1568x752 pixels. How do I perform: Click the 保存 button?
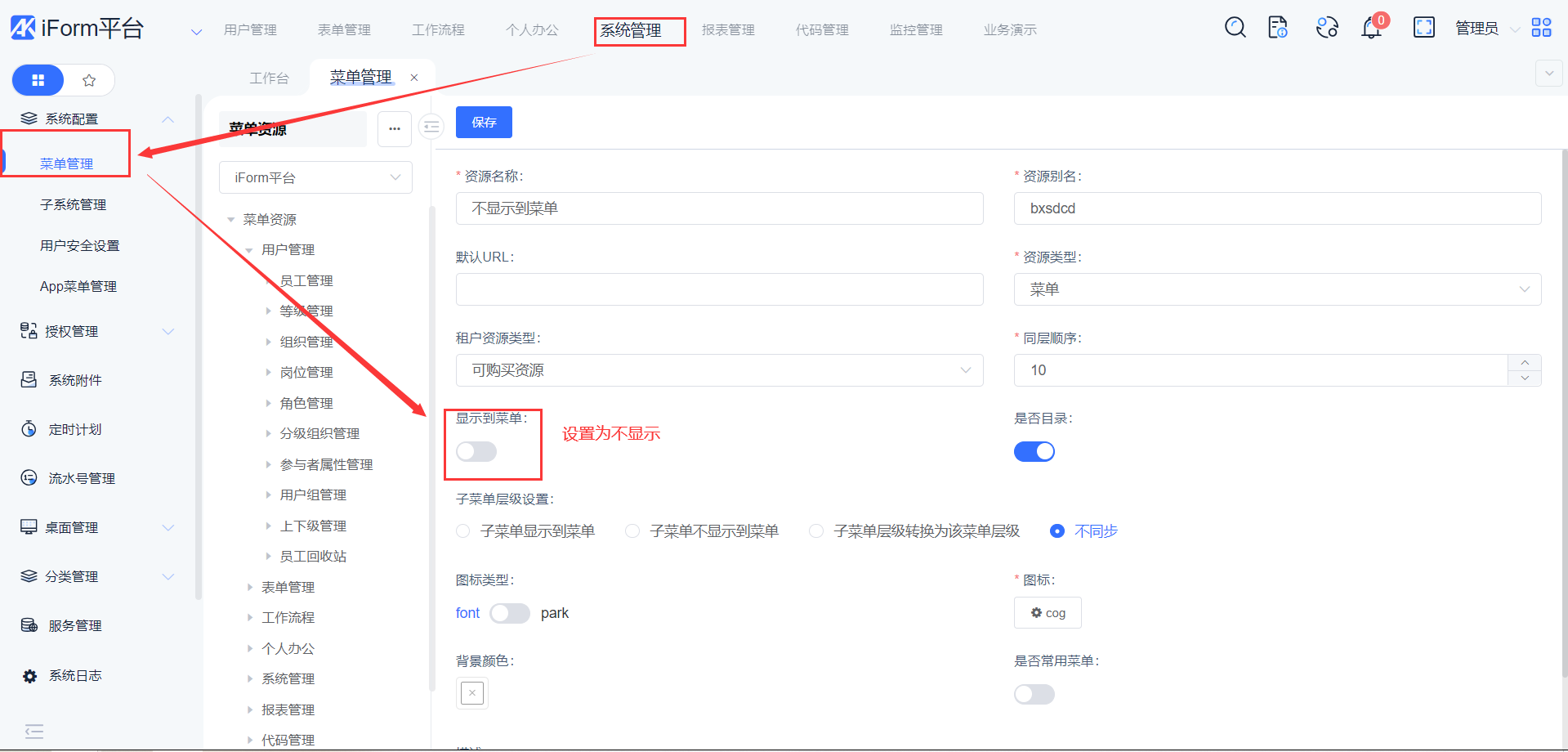484,122
